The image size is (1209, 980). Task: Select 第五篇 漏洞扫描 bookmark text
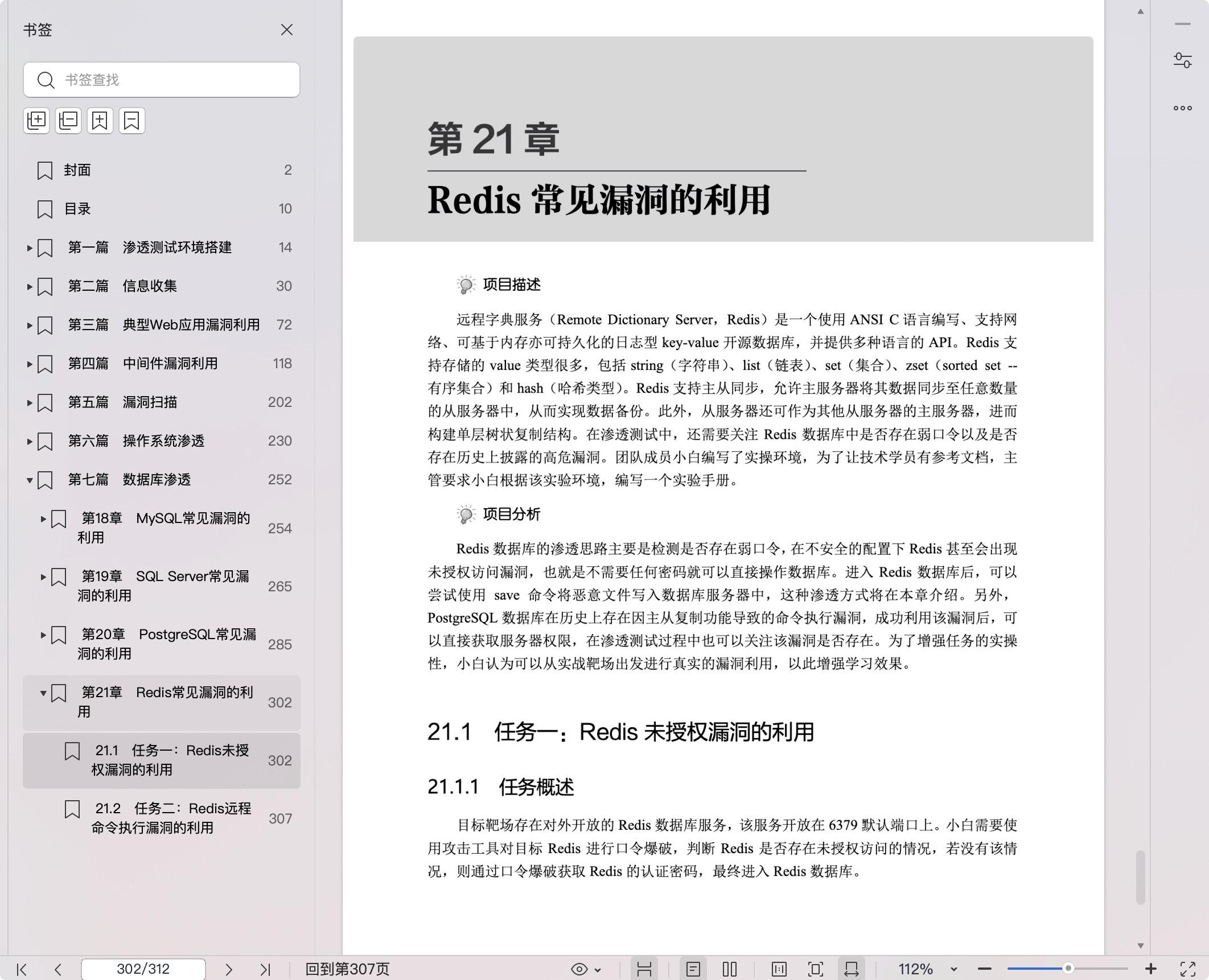click(122, 402)
